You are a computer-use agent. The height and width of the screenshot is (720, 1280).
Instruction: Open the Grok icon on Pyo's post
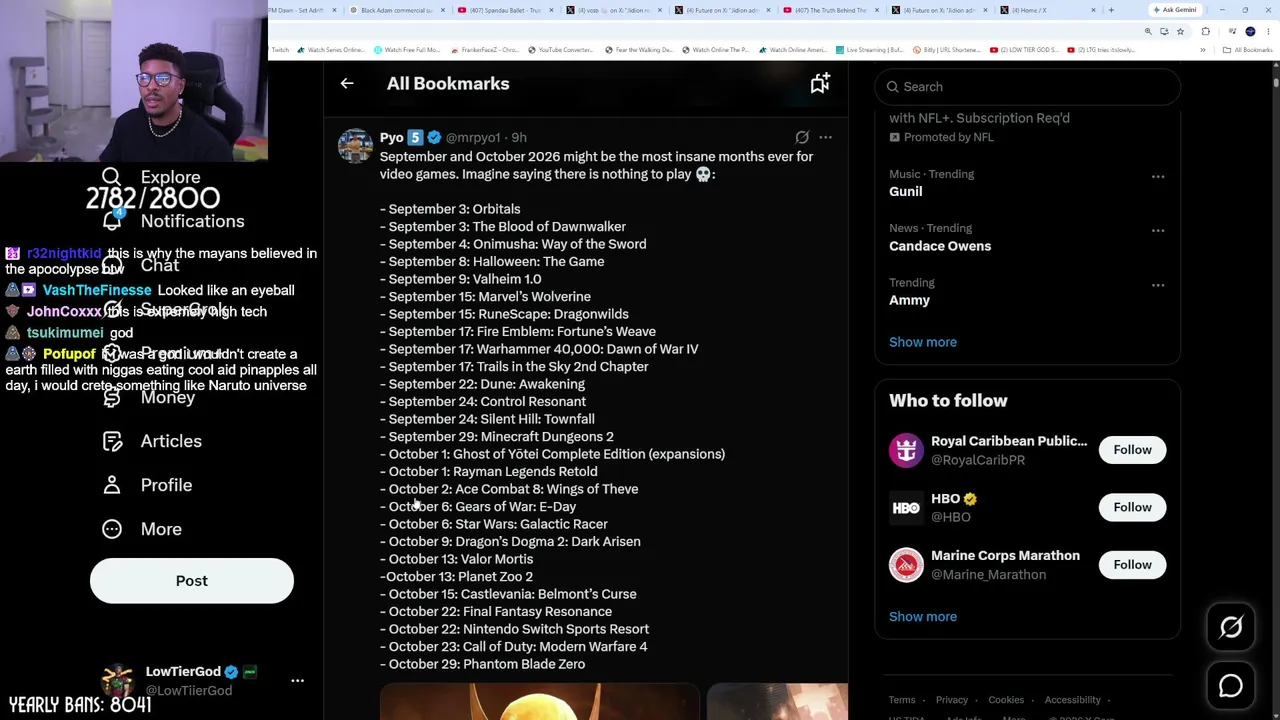(802, 137)
